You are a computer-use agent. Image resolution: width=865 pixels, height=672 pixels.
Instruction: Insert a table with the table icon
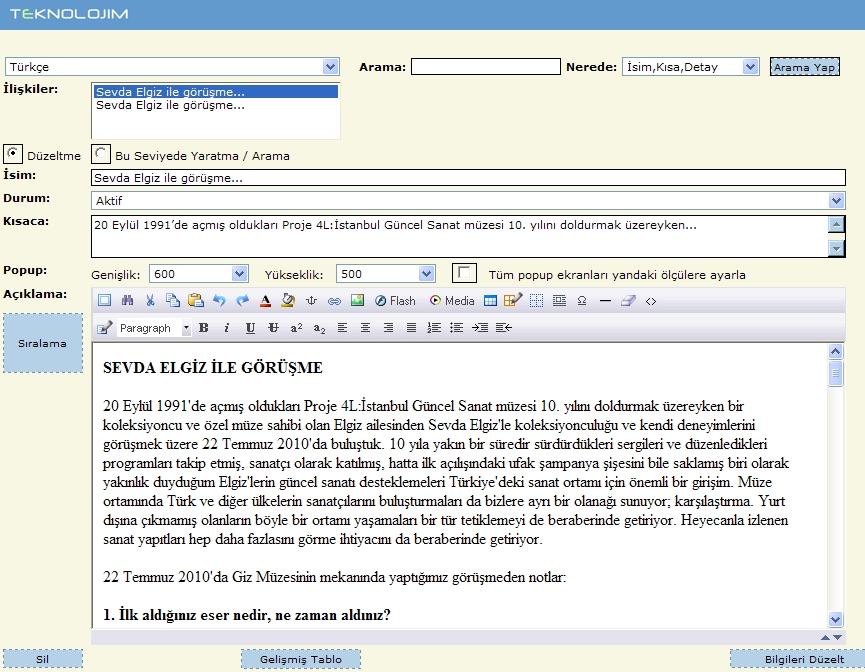pyautogui.click(x=490, y=301)
